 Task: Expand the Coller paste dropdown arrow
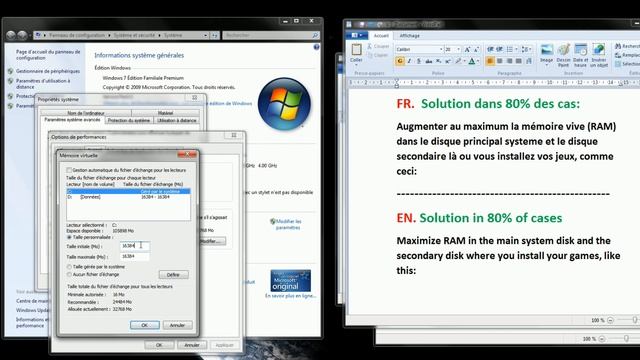356,65
